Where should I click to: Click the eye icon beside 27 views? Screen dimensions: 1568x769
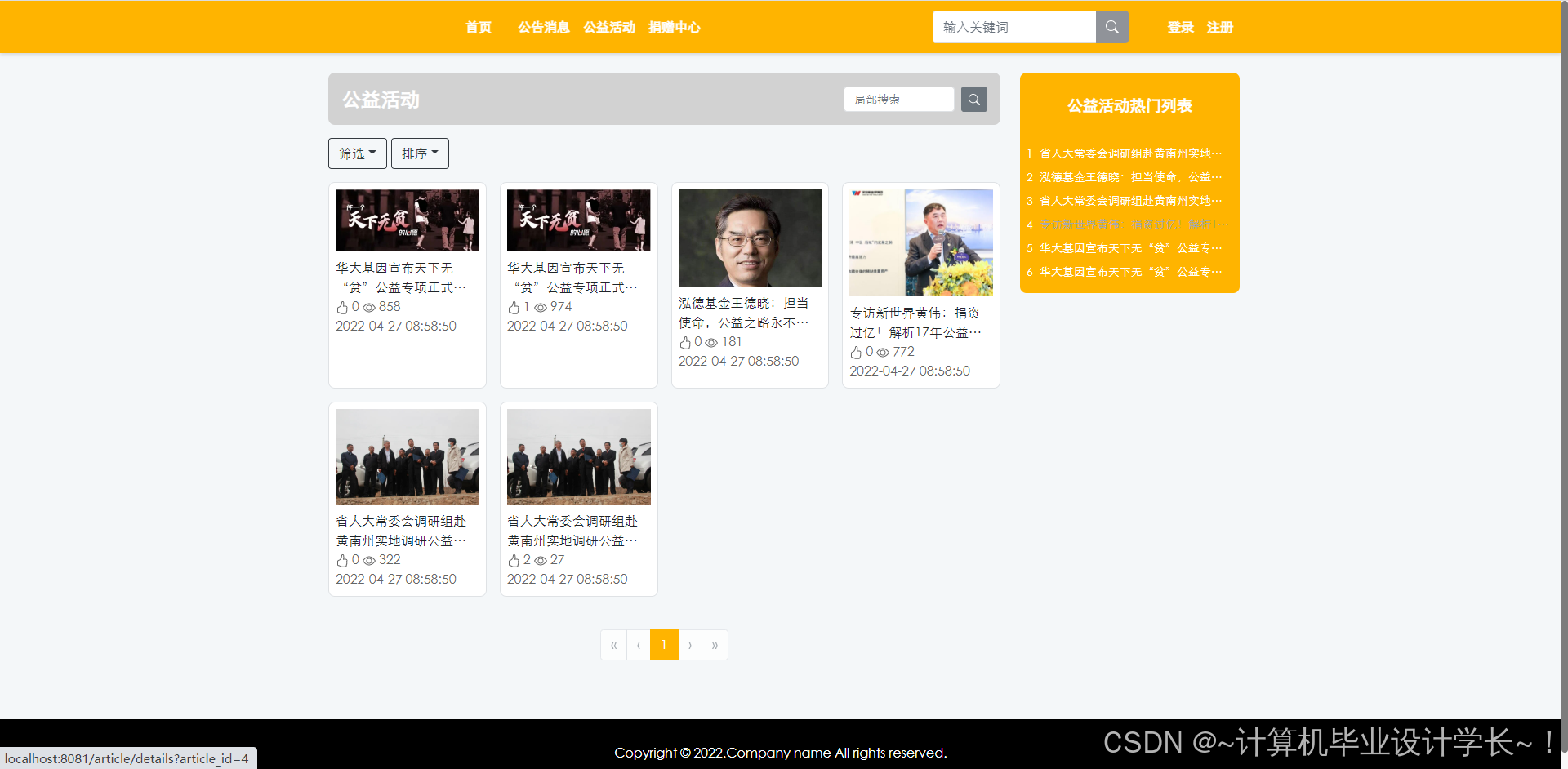click(x=541, y=561)
